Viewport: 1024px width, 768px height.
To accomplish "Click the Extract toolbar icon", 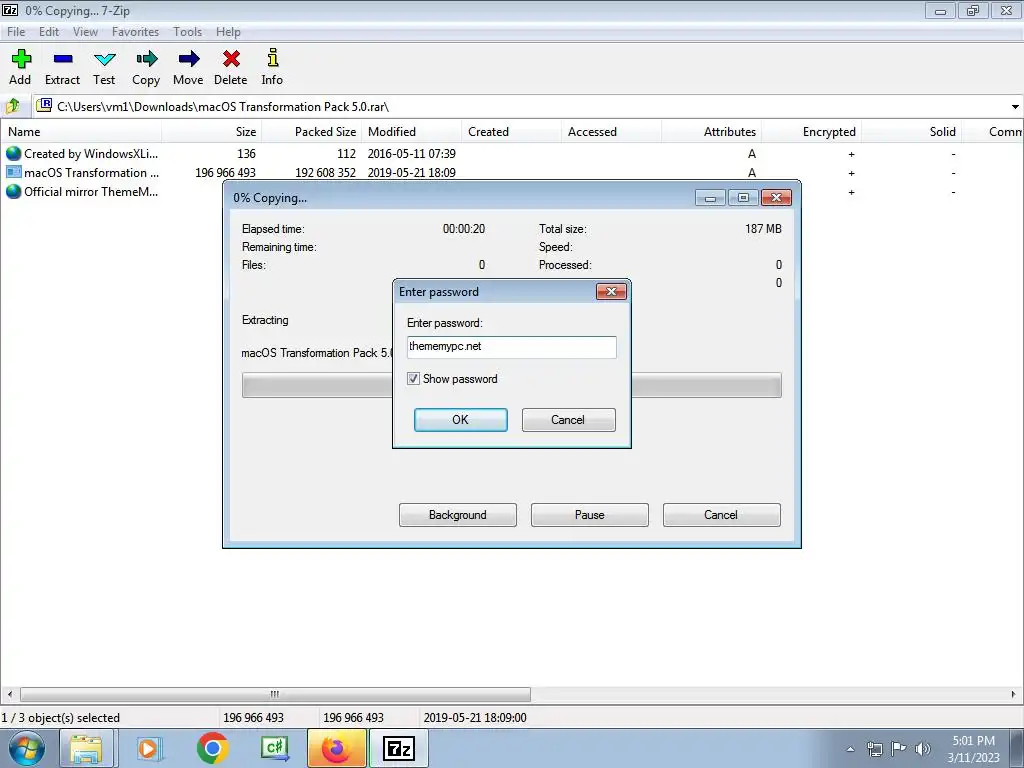I will coord(63,59).
